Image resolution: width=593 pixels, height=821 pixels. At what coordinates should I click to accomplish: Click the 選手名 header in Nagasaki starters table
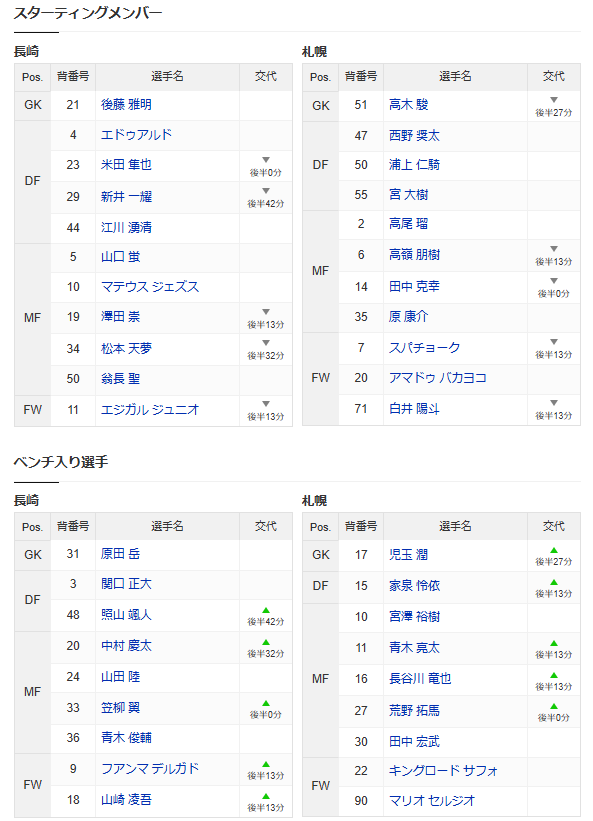167,76
